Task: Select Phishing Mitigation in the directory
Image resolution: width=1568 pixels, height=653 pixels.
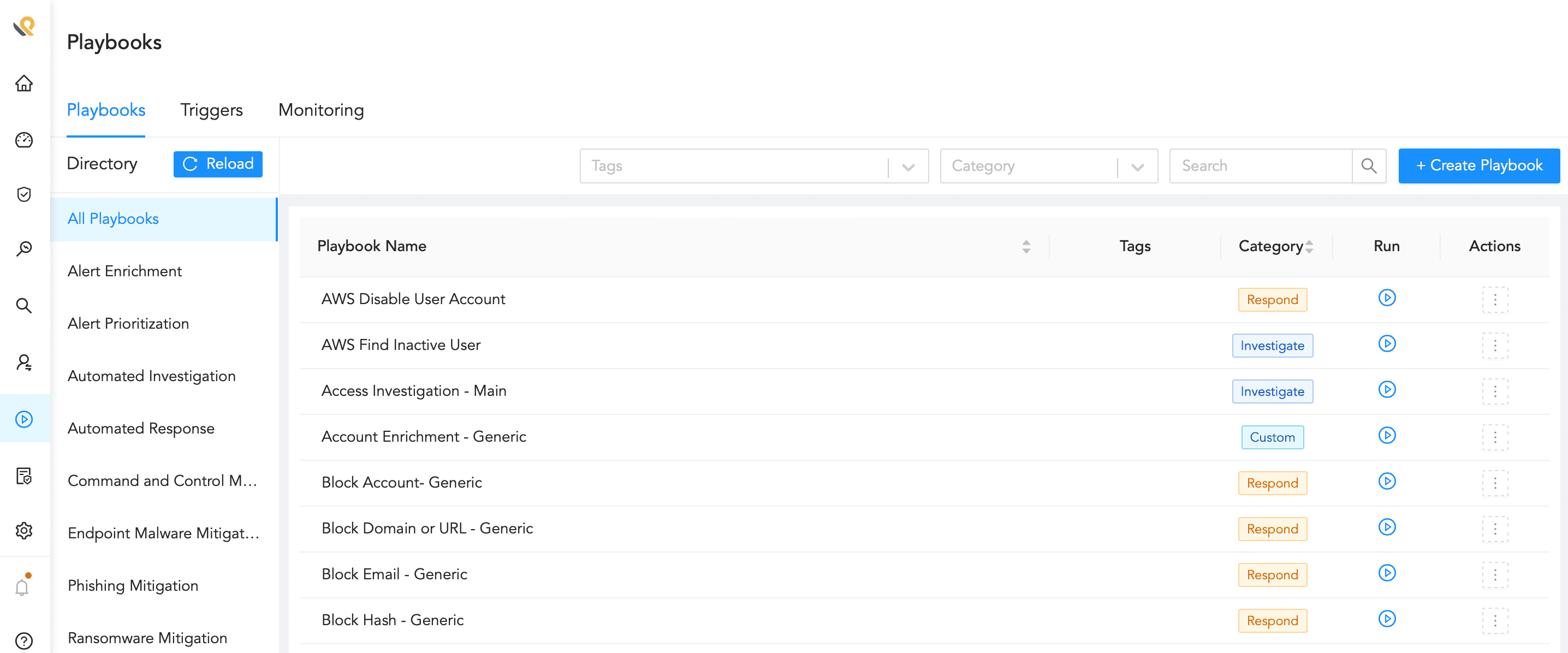Action: pyautogui.click(x=133, y=585)
